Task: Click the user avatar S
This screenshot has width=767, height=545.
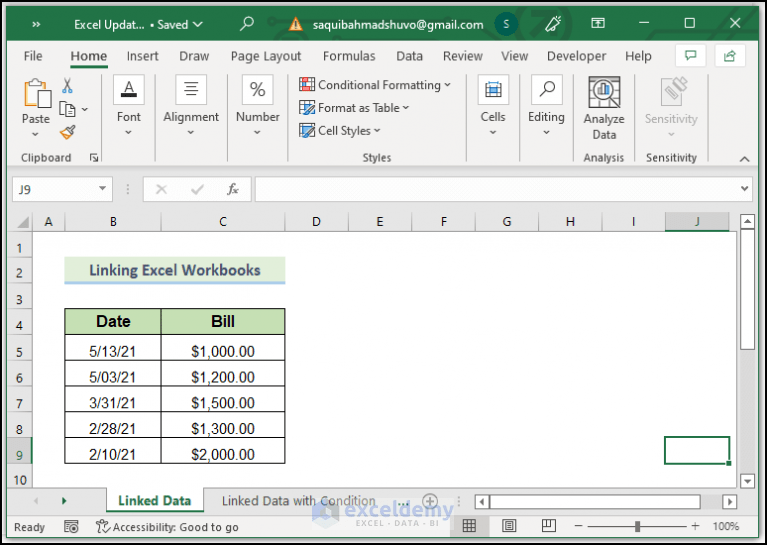Action: tap(506, 23)
